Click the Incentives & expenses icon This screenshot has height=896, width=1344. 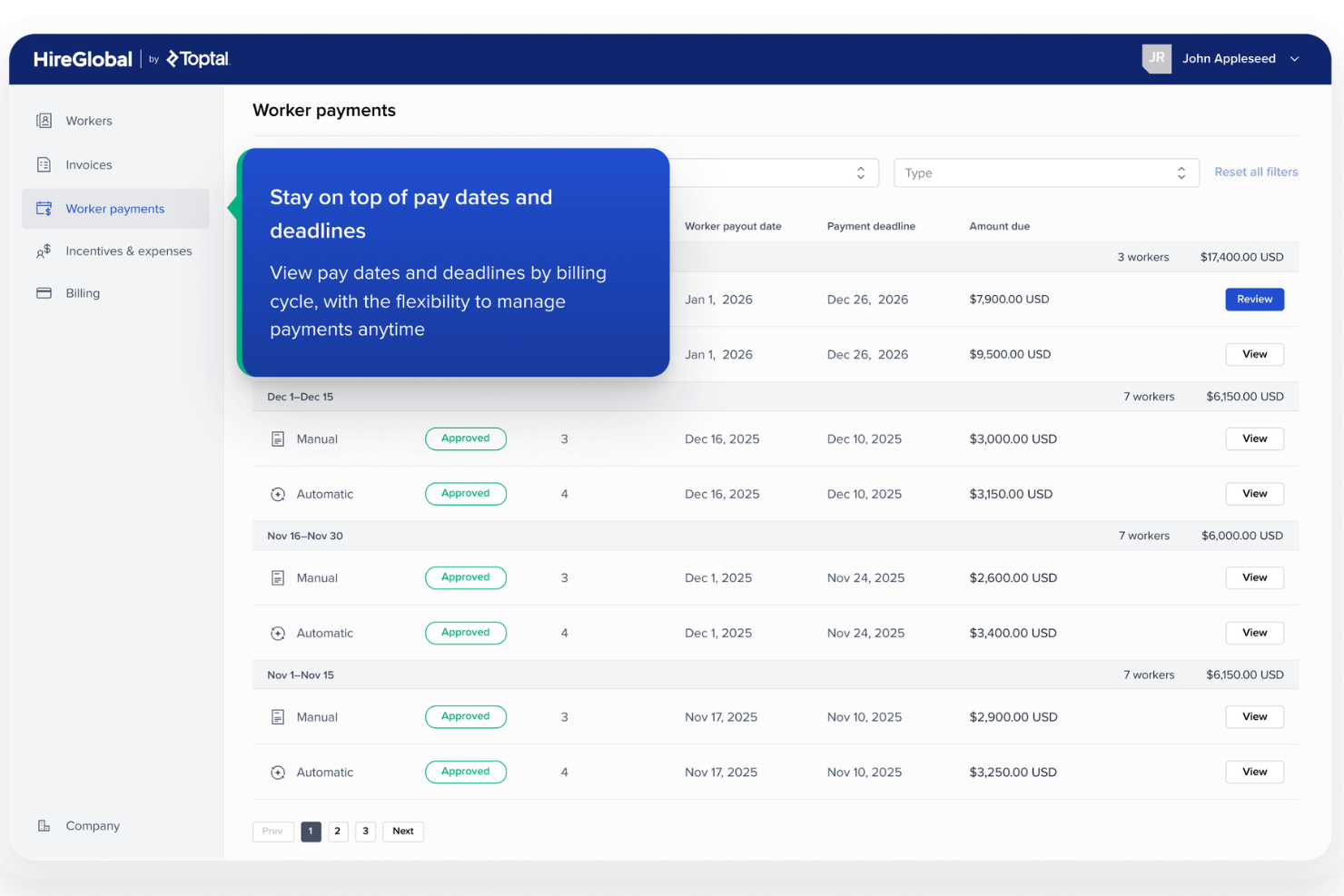[44, 251]
